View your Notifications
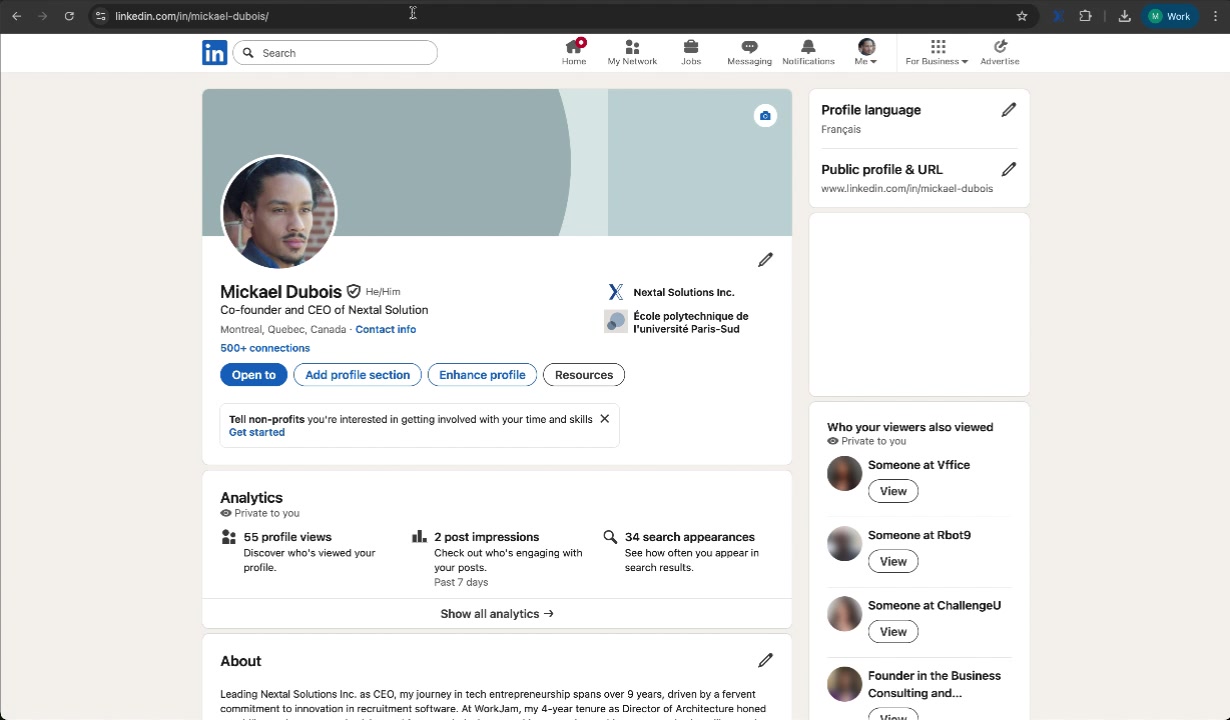This screenshot has width=1230, height=720. (x=808, y=51)
